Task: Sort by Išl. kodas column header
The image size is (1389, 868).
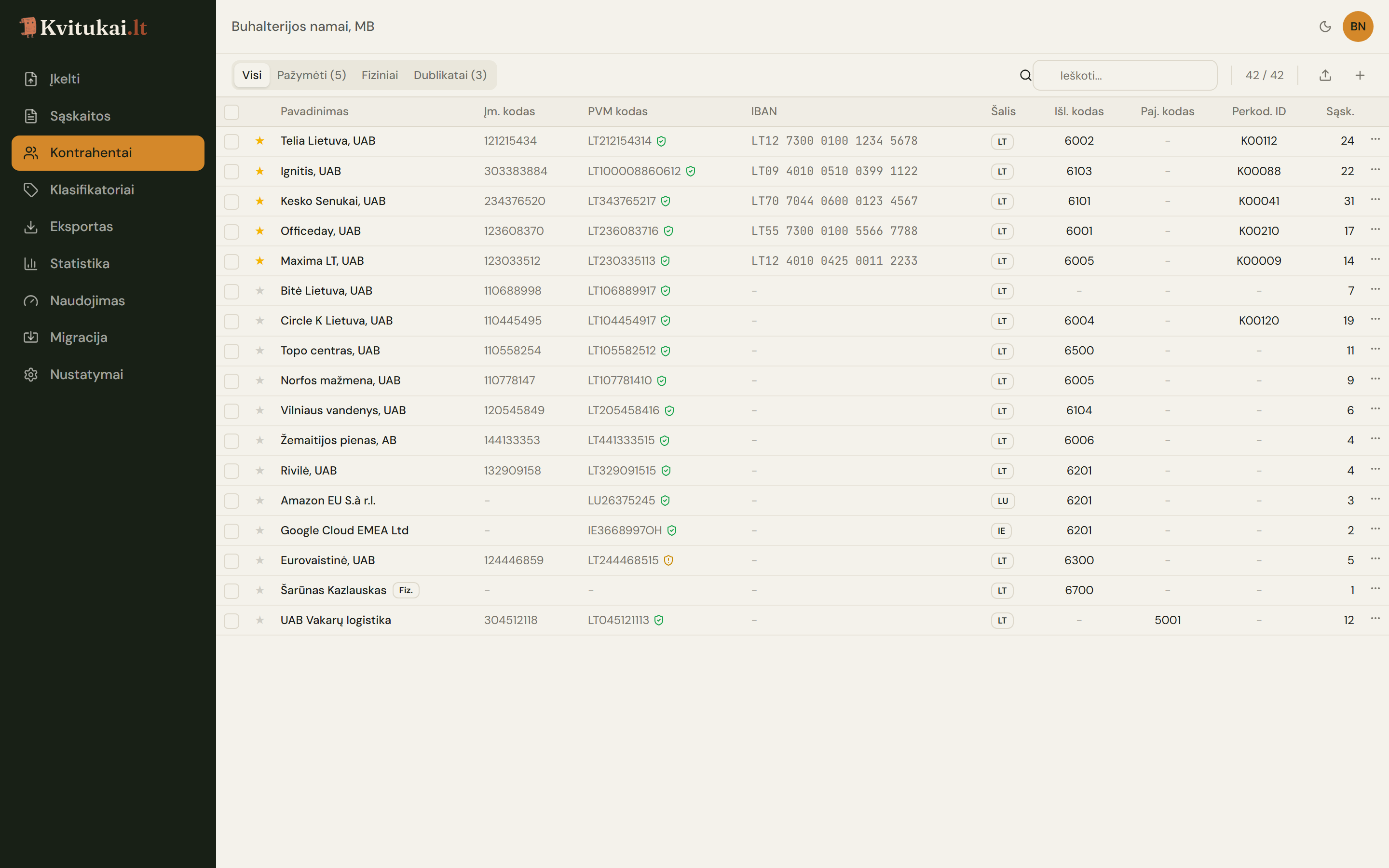Action: coord(1079,111)
